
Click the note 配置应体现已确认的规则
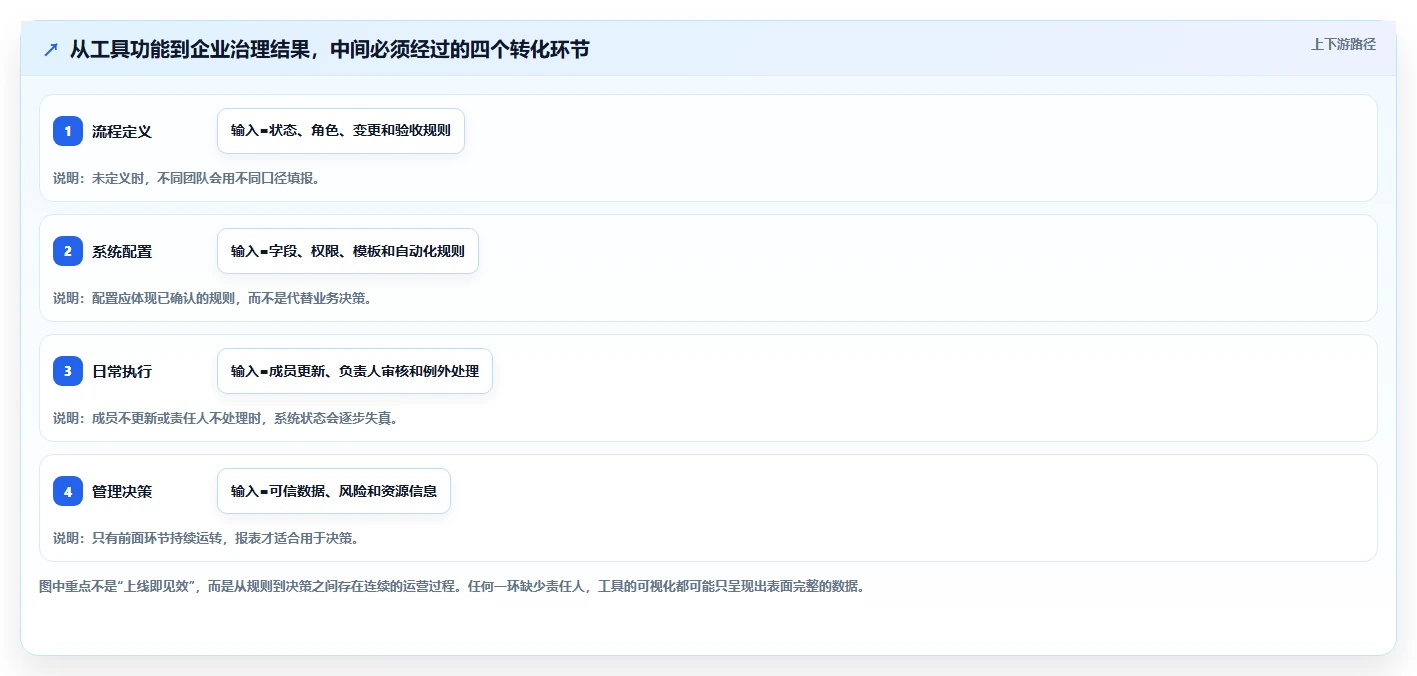(x=213, y=298)
